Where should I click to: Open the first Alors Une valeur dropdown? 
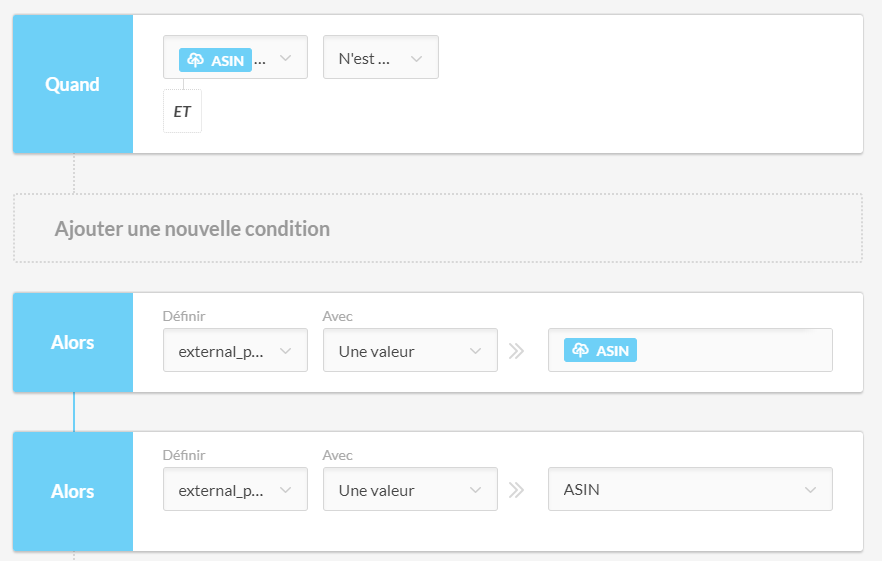[410, 351]
